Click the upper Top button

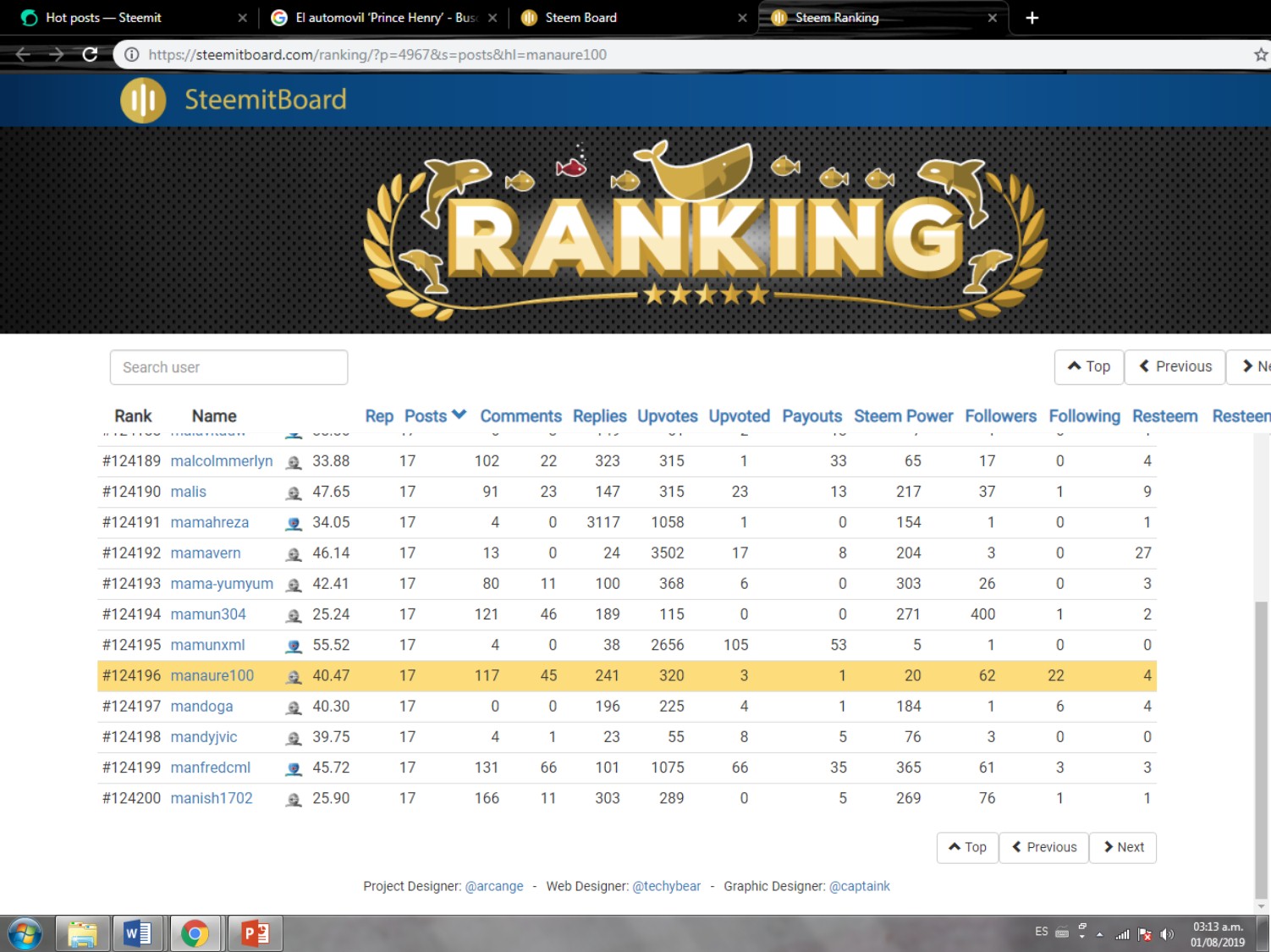1089,366
